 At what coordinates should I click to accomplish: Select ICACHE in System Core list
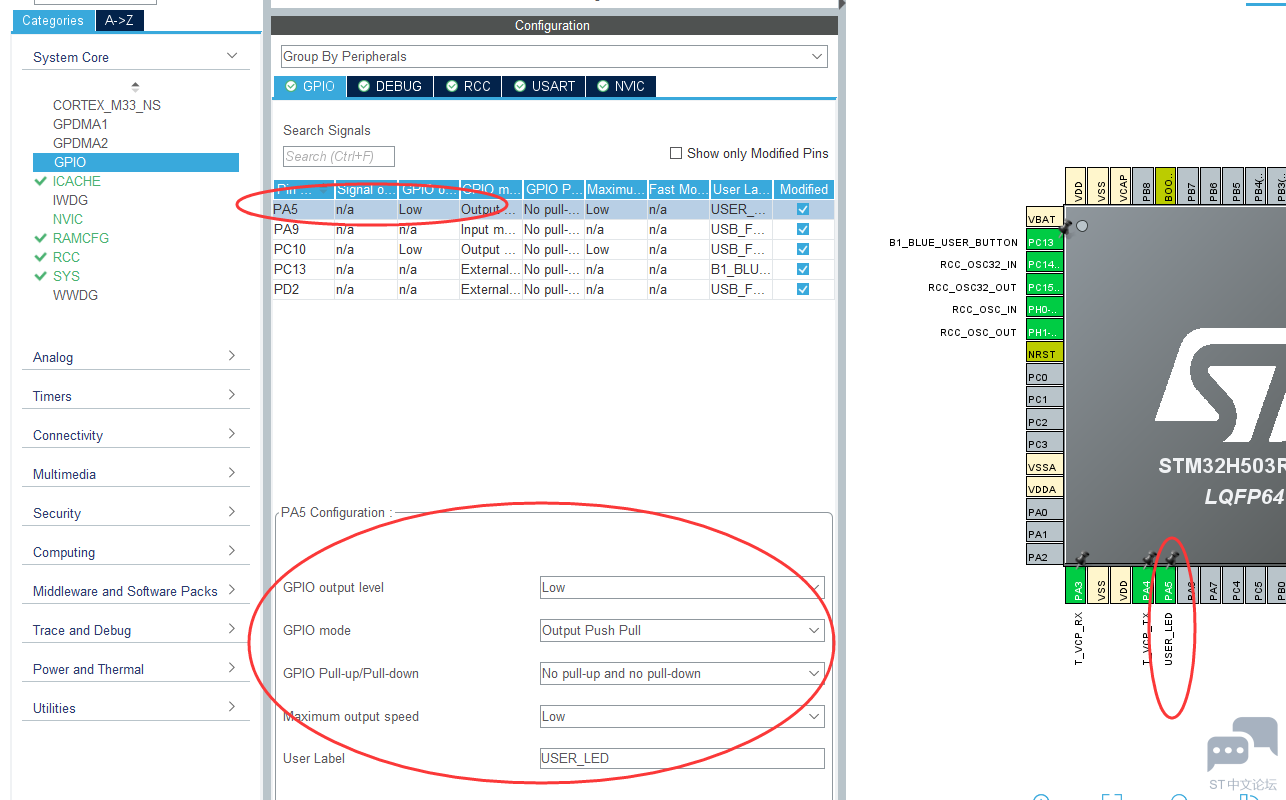click(x=77, y=181)
